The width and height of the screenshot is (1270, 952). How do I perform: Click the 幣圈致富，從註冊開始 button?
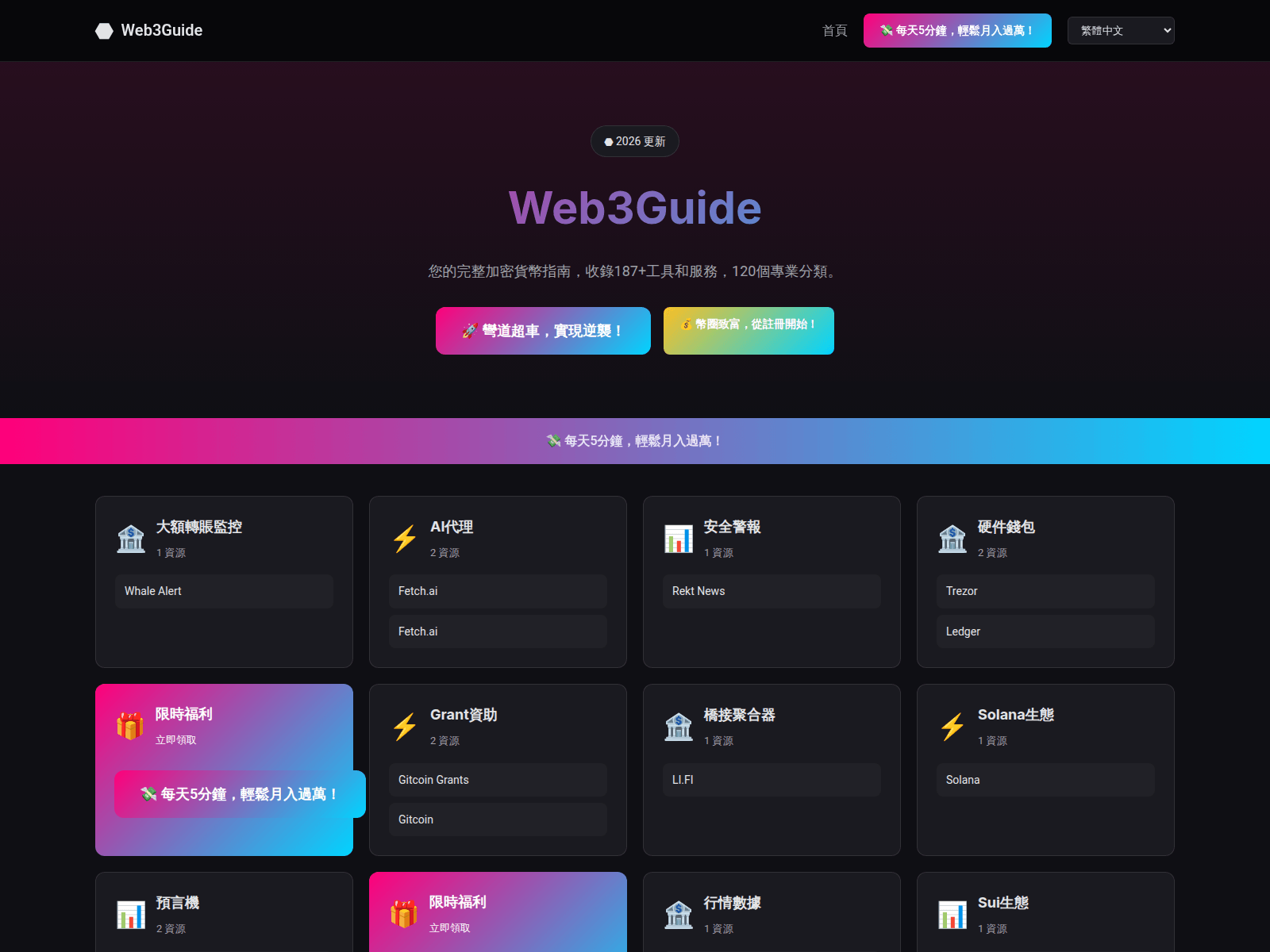[749, 331]
